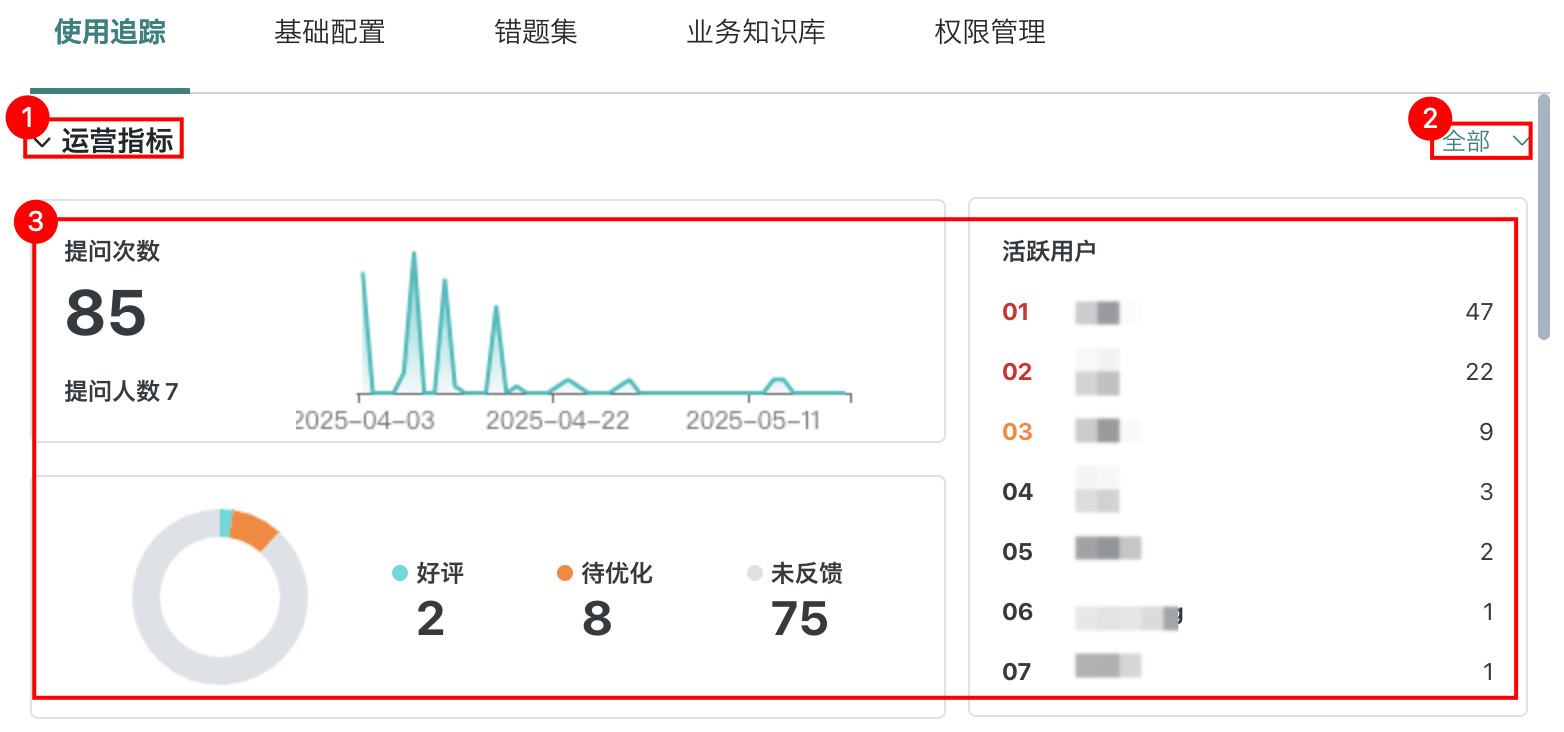Select the 权限管理 tab
This screenshot has width=1564, height=732.
pyautogui.click(x=989, y=32)
